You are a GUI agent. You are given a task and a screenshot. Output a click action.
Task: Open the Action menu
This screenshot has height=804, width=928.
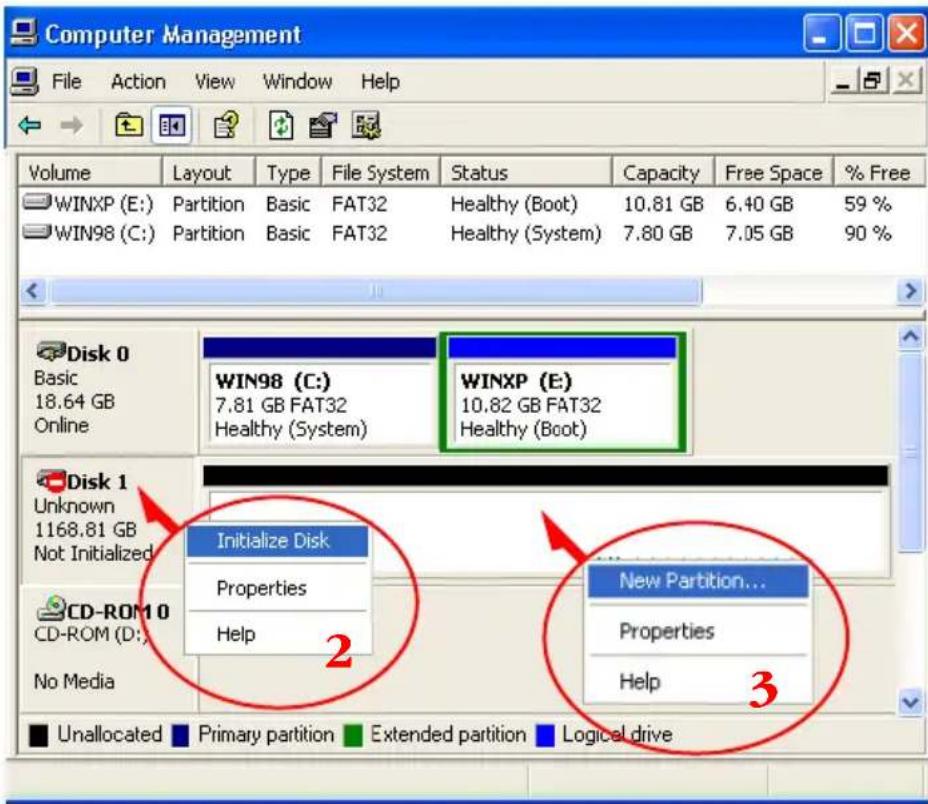click(138, 81)
